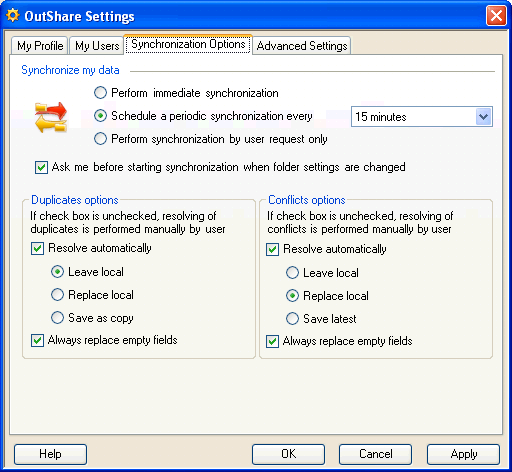This screenshot has height=472, width=512.
Task: Disable Always replace empty fields in Conflicts
Action: tap(272, 341)
